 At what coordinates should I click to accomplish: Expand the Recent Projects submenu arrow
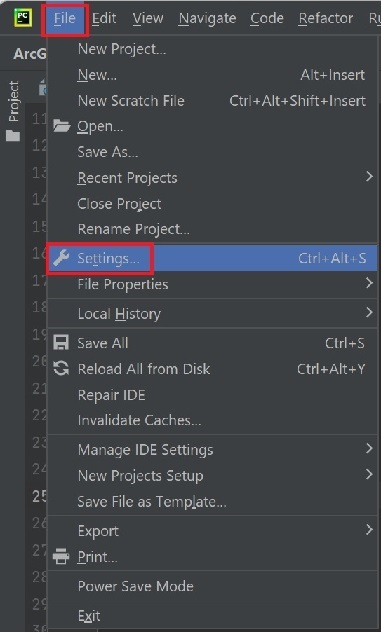click(369, 177)
